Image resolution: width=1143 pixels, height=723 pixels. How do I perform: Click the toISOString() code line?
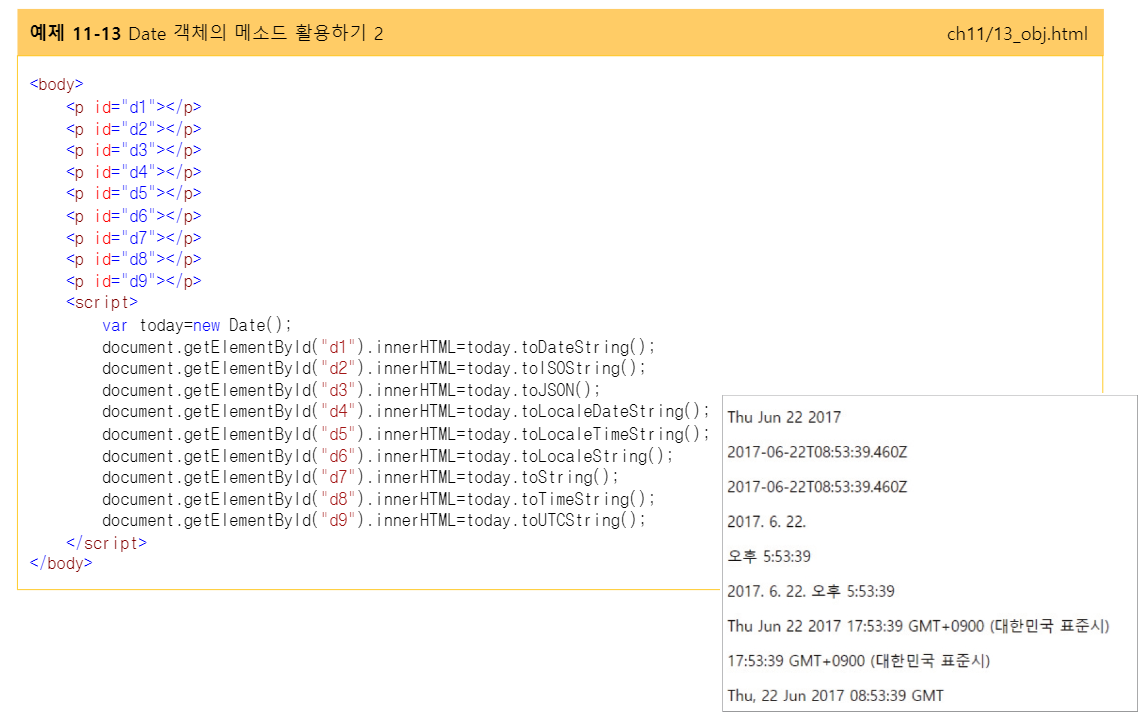[374, 368]
